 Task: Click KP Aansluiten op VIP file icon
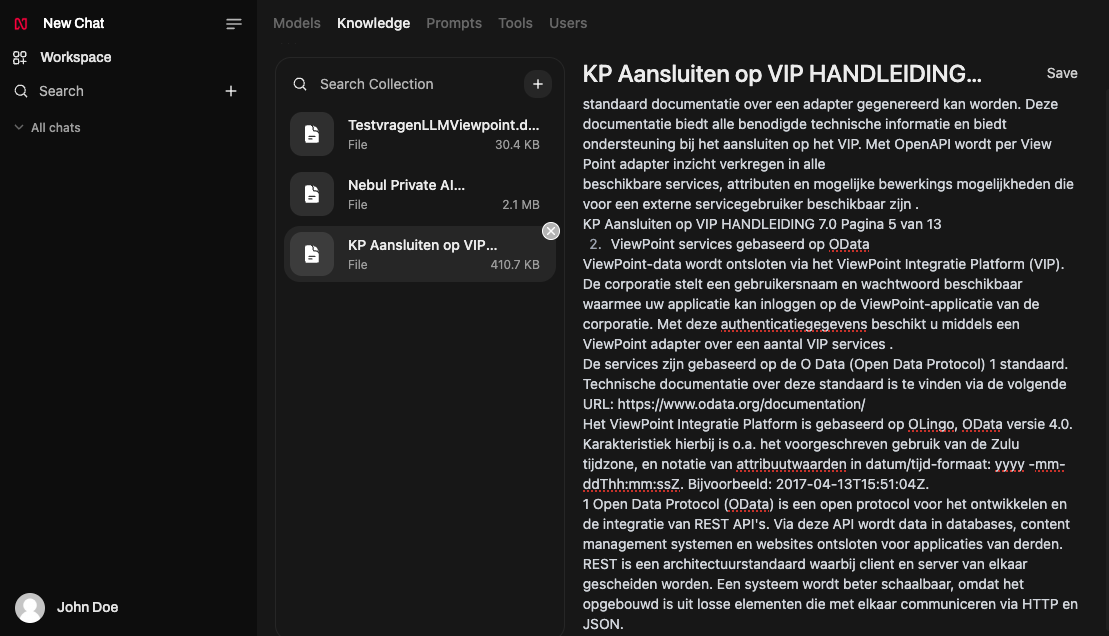[x=312, y=254]
